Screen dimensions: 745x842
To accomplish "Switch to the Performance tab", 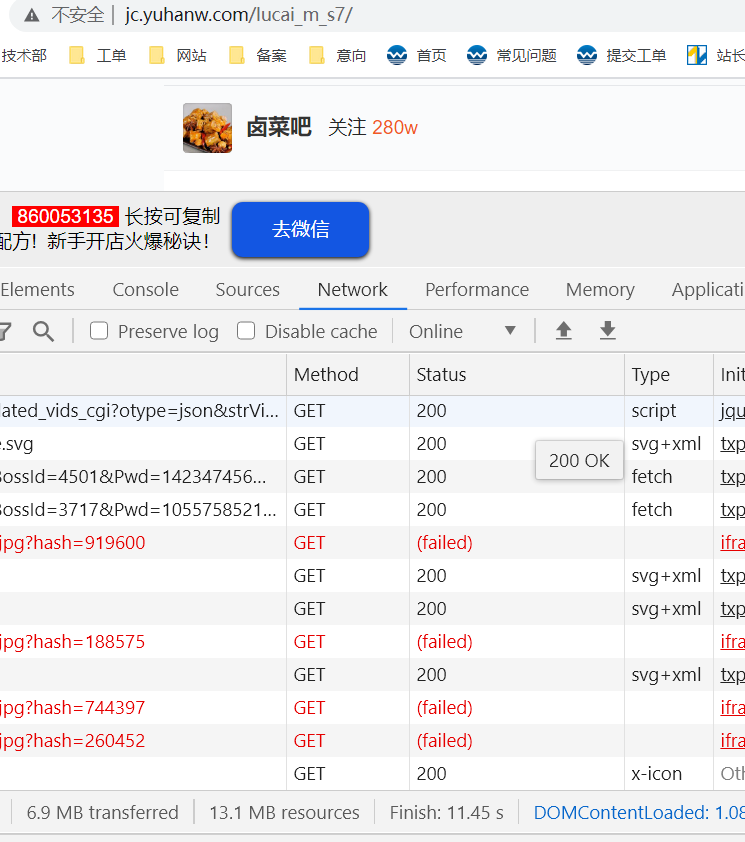I will 477,289.
